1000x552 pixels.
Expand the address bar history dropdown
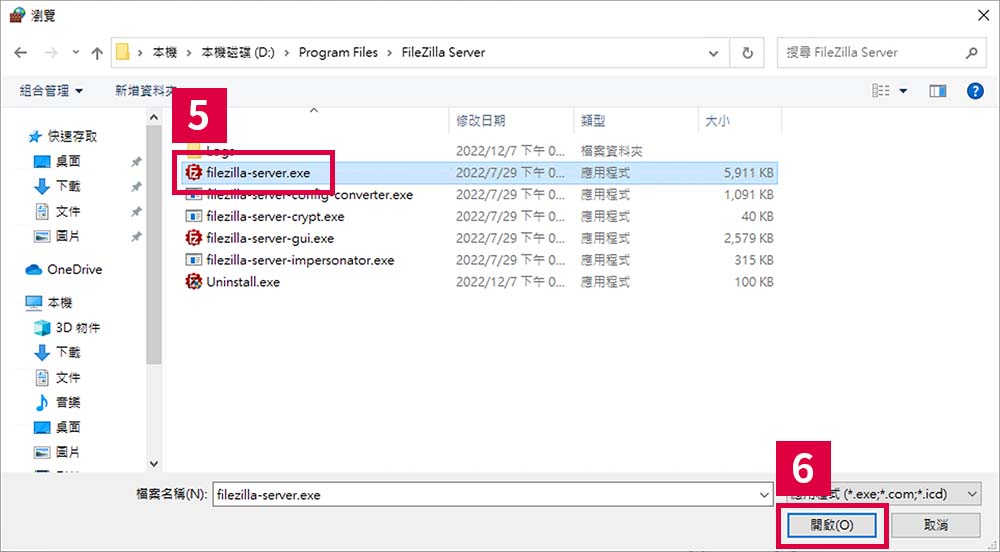point(714,53)
